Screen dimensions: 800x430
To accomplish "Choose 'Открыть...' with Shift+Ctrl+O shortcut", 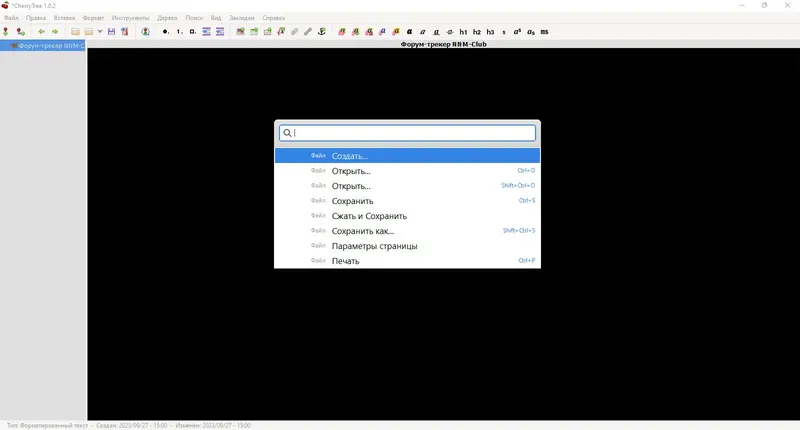I will point(407,186).
